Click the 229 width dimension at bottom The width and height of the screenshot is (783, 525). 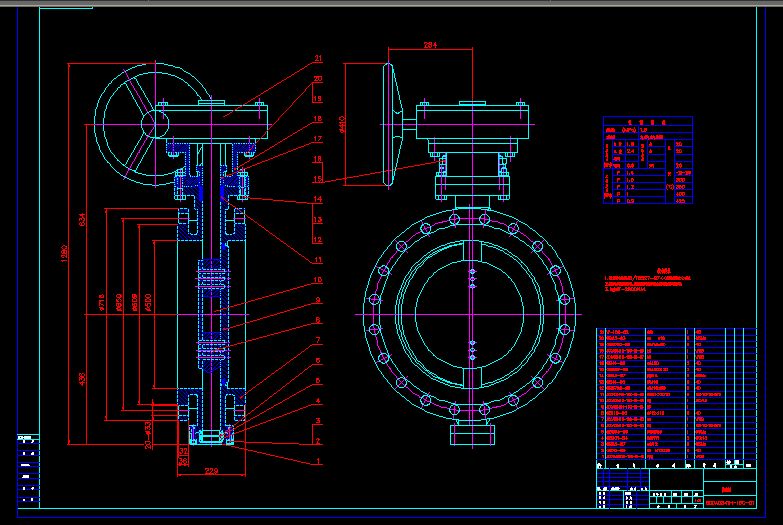(x=211, y=468)
